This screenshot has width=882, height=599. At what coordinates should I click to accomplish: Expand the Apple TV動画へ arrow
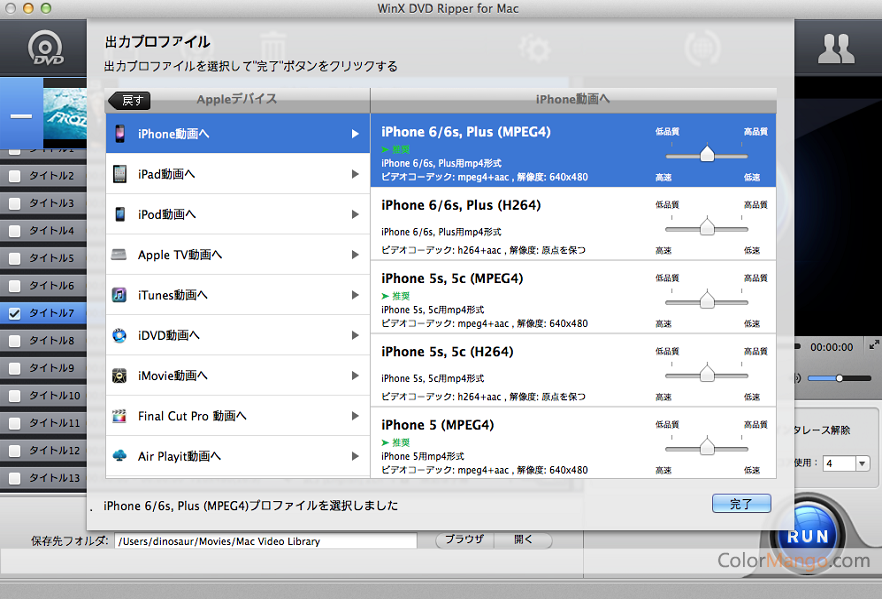click(x=355, y=255)
